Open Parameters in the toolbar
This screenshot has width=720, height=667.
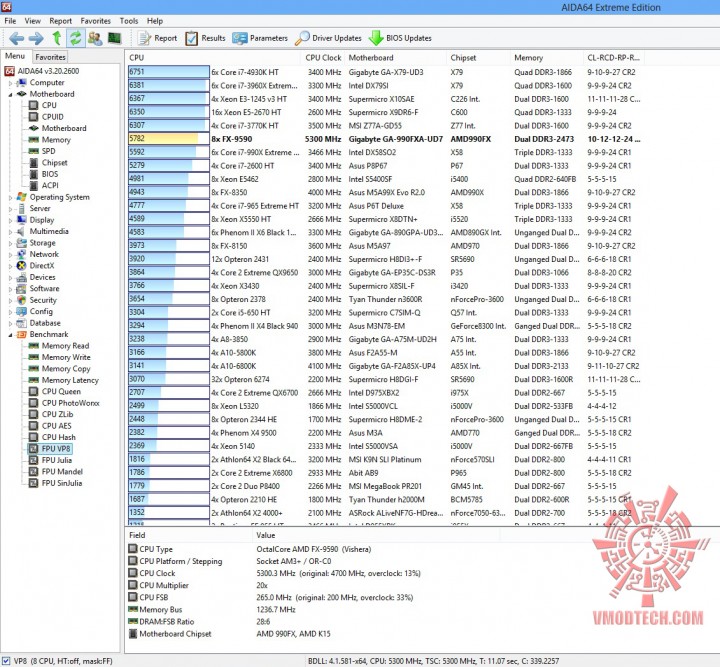coord(260,38)
